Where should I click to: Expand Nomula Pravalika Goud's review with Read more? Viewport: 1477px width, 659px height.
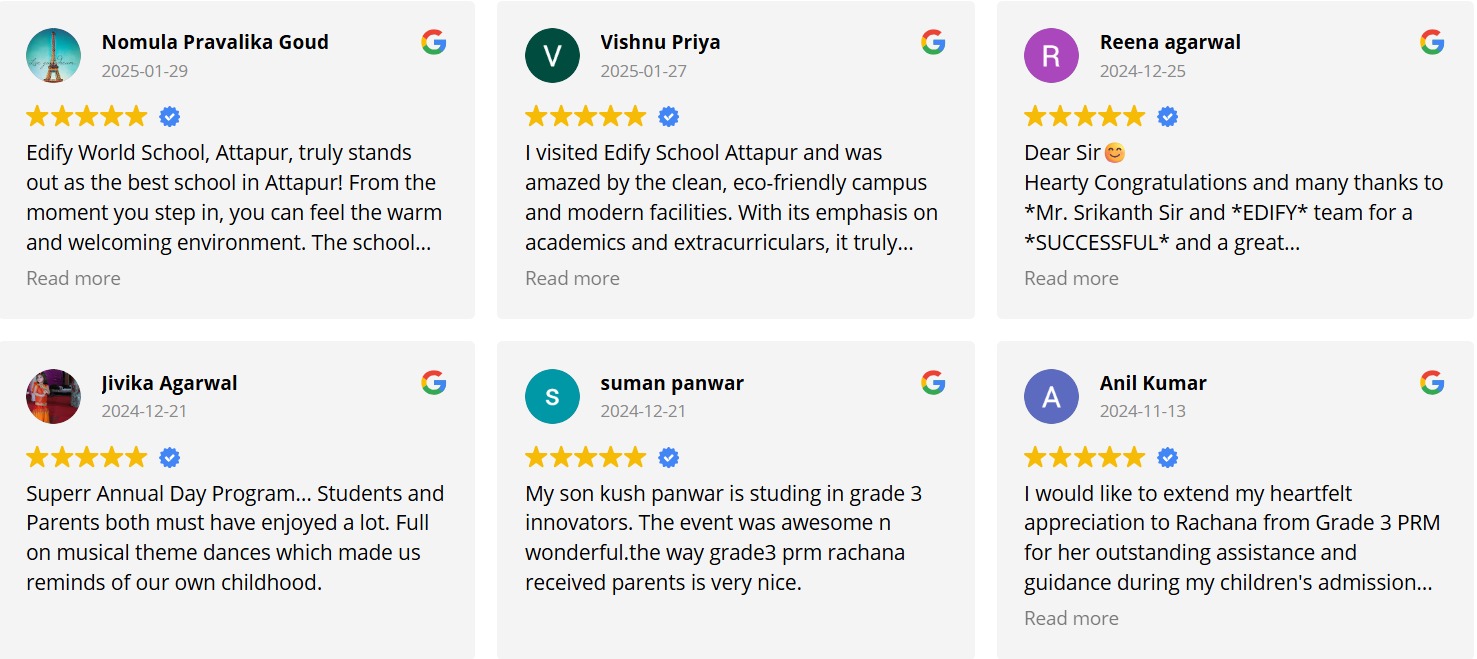73,278
